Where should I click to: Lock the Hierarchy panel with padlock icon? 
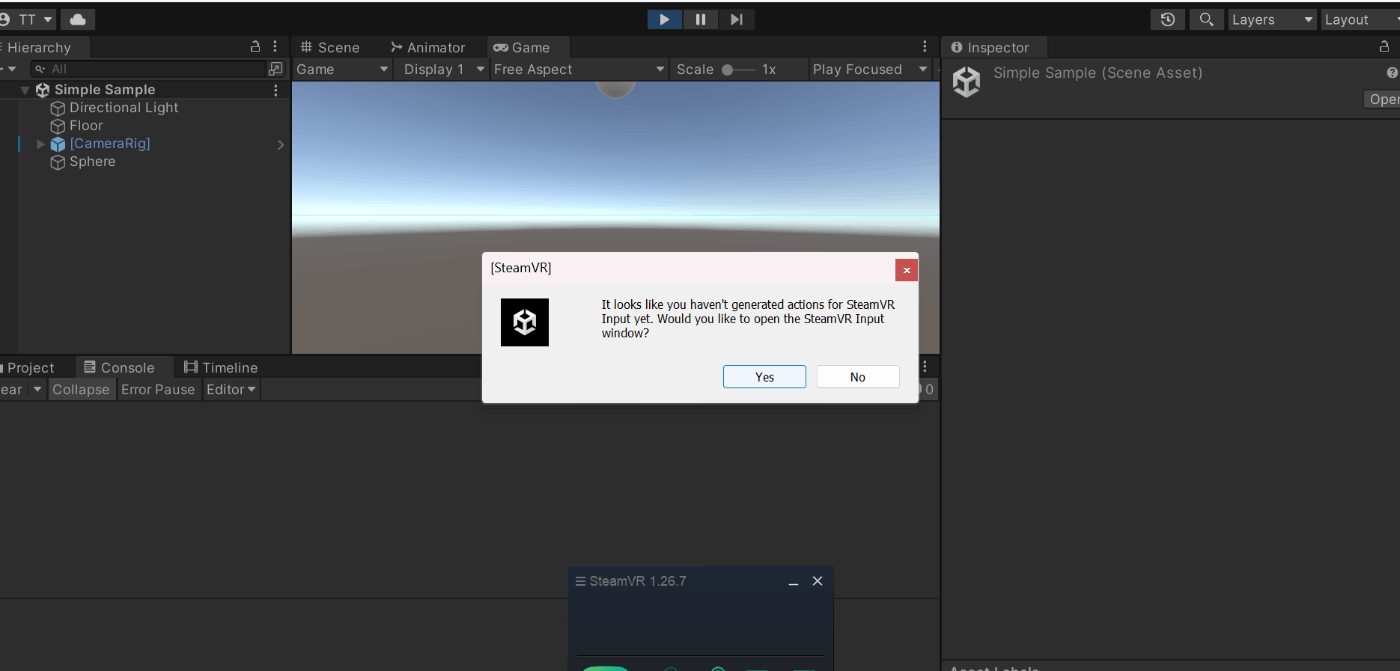click(x=256, y=47)
